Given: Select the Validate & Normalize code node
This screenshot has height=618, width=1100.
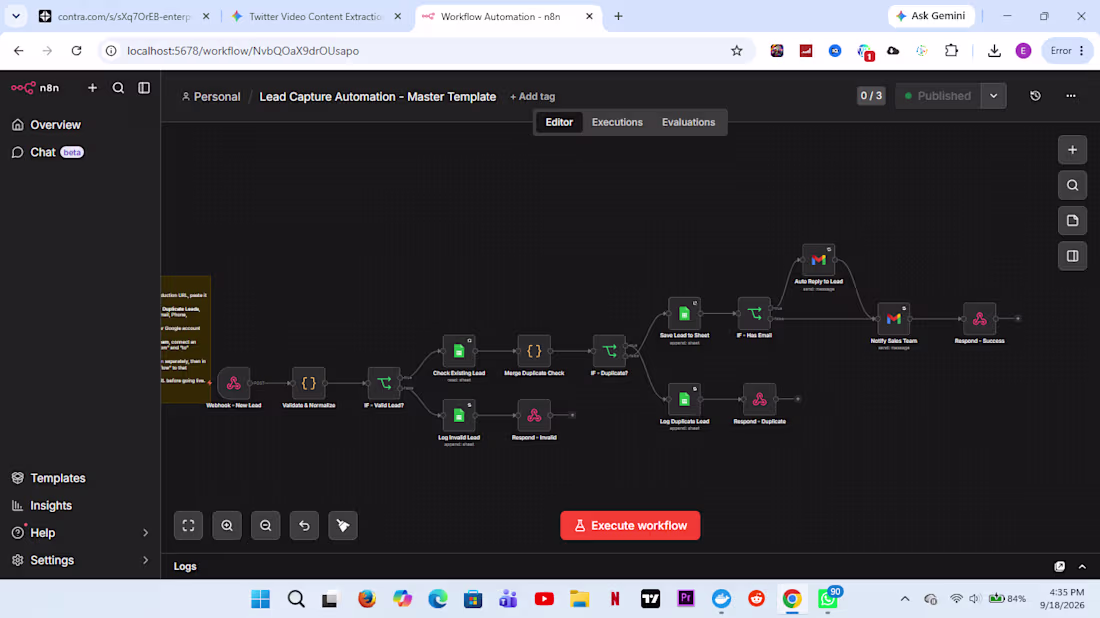Looking at the screenshot, I should [309, 383].
